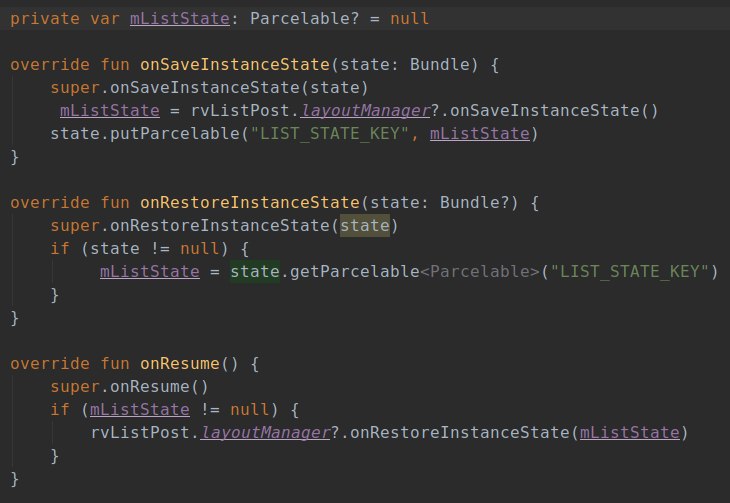This screenshot has height=503, width=730.
Task: Click mListState assigned from state.getParcelable
Action: pyautogui.click(x=150, y=272)
